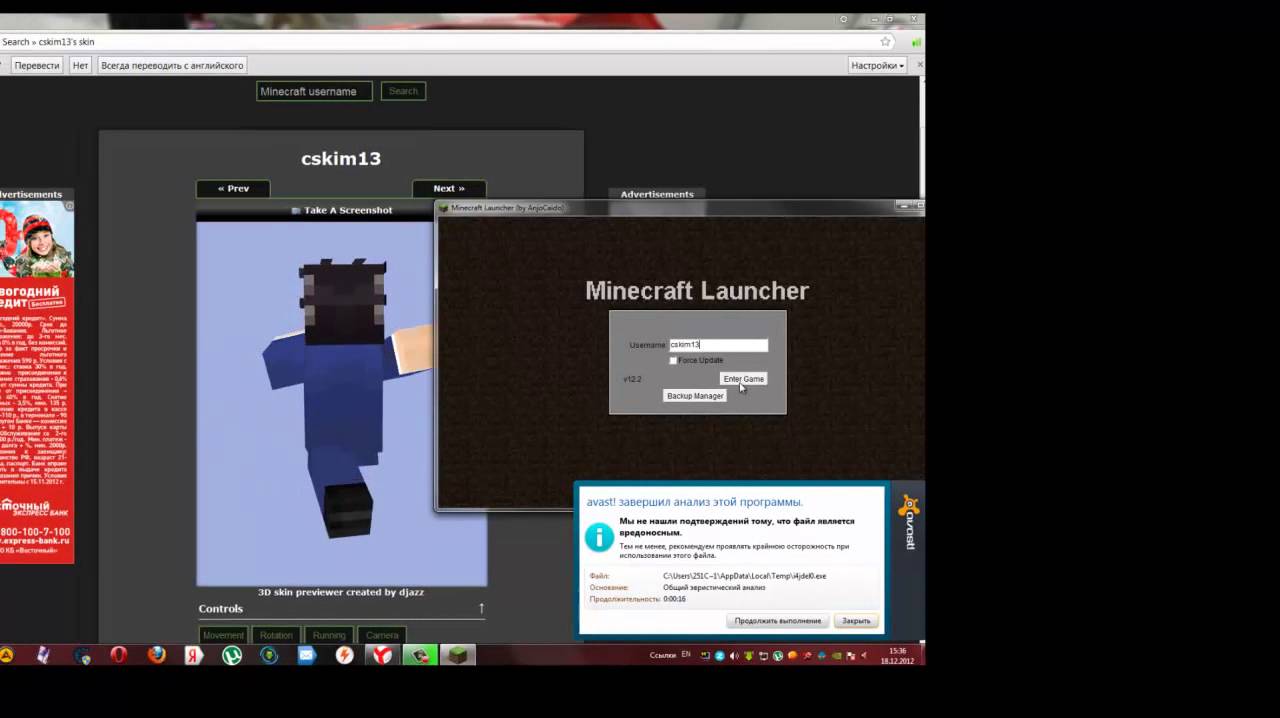Click the Ссылки toolbar label in taskbar

pos(663,655)
